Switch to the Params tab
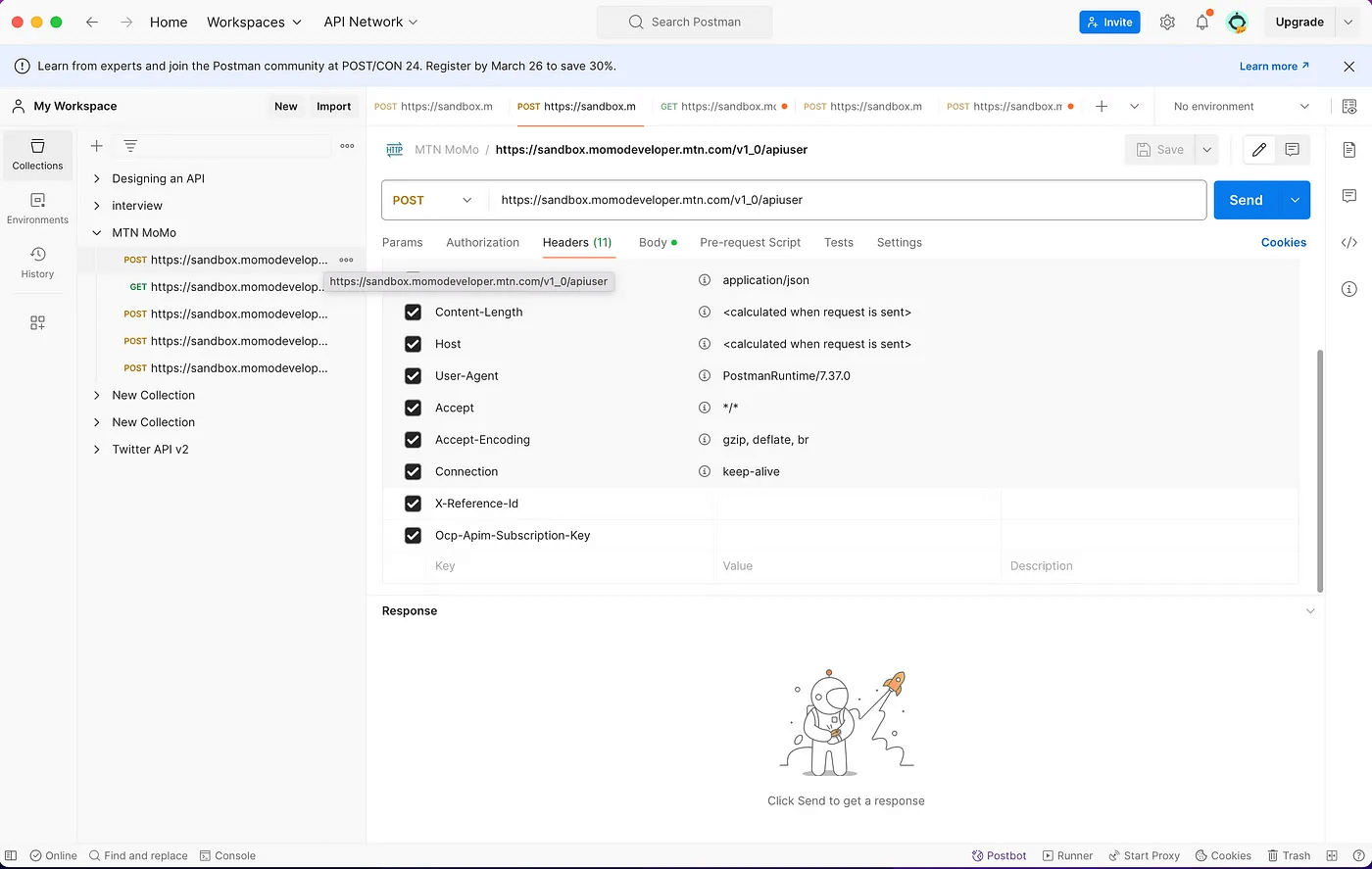 402,242
